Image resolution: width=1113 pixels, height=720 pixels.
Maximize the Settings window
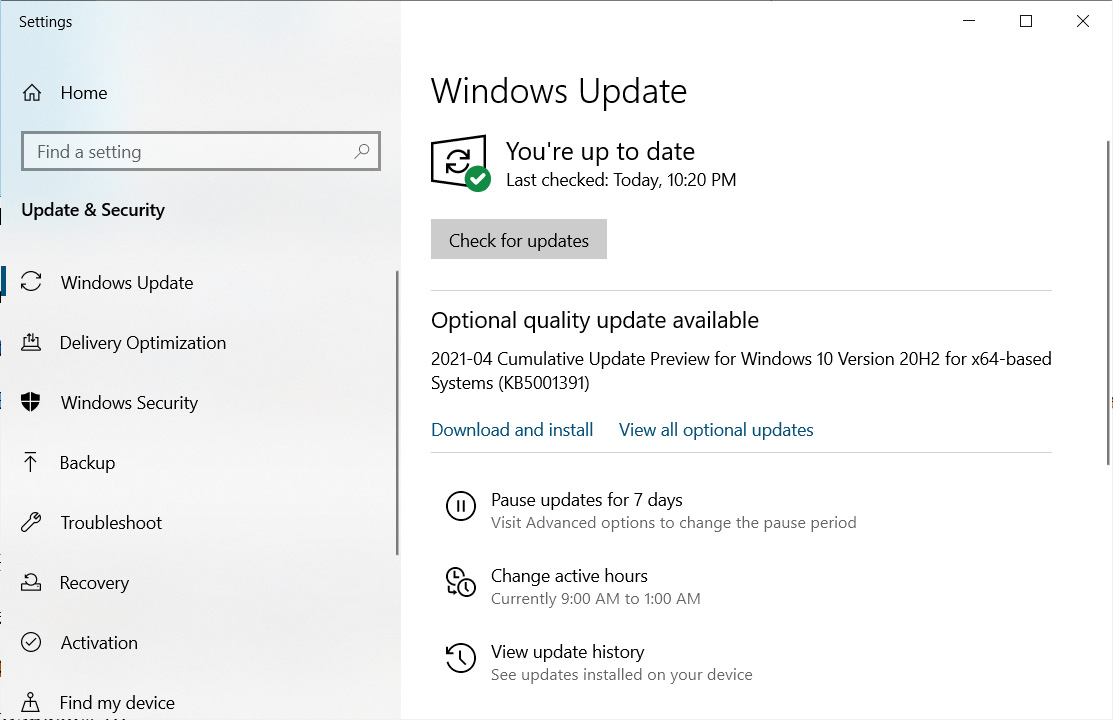click(x=1026, y=21)
